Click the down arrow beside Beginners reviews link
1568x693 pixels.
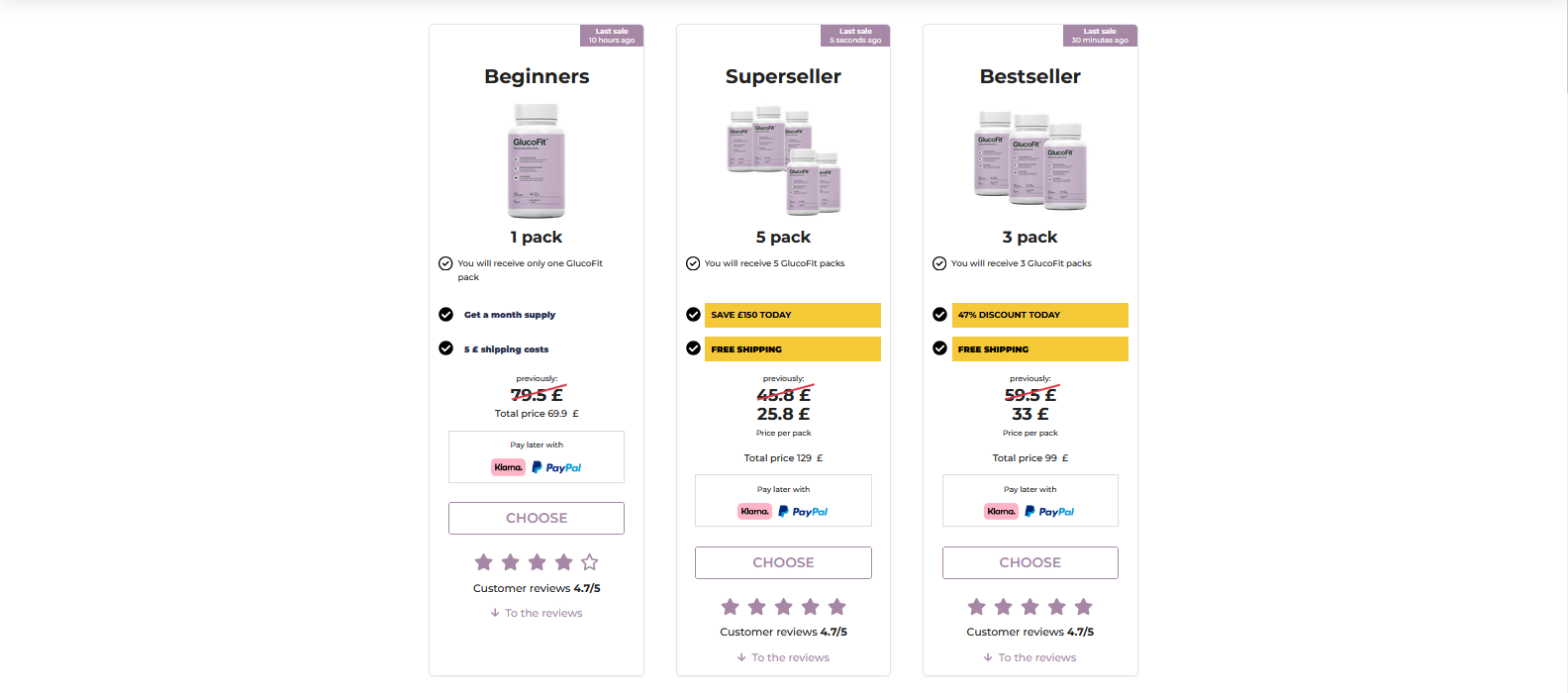pos(495,613)
